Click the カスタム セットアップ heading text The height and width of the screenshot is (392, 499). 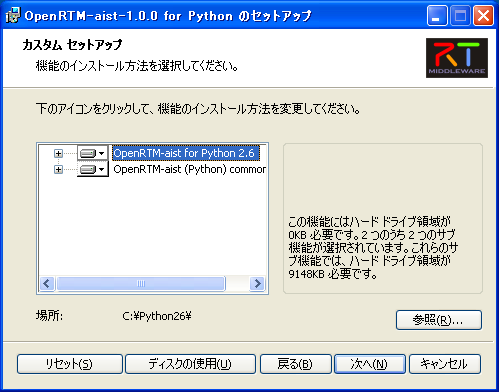click(72, 45)
